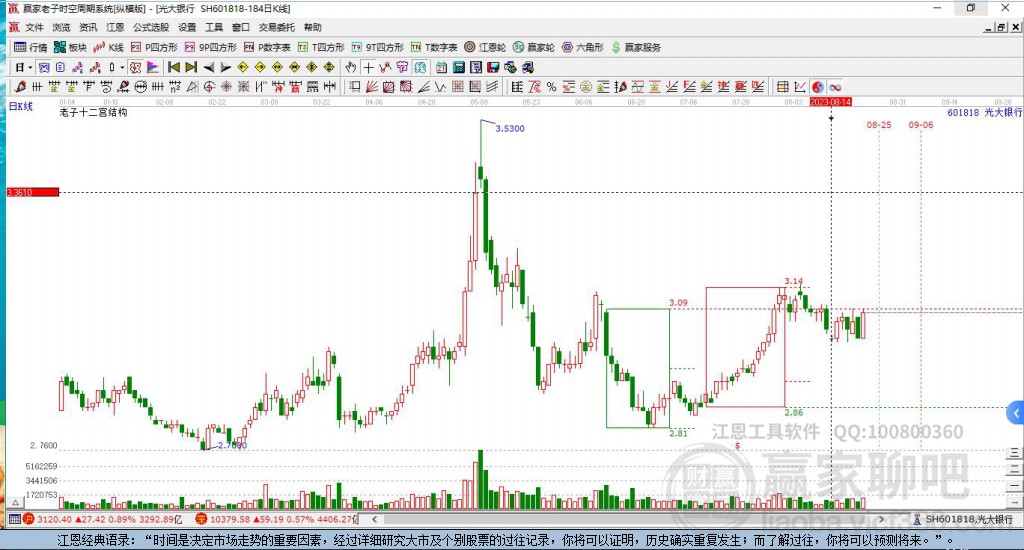Open the 文件 menu

pos(34,27)
